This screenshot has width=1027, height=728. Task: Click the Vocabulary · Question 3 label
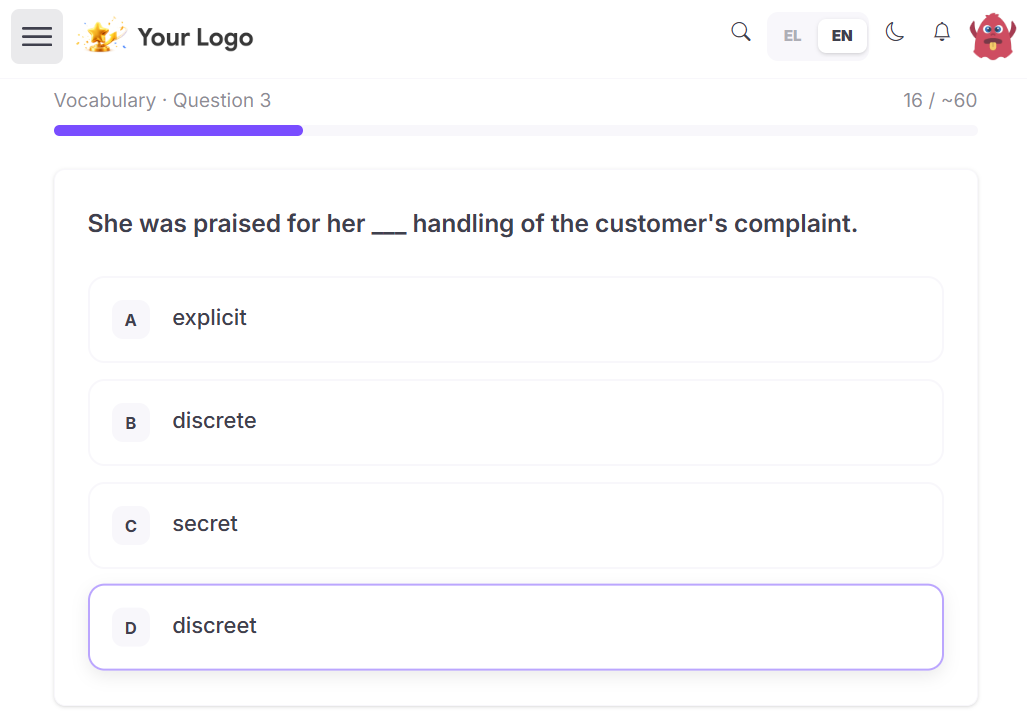[x=162, y=100]
